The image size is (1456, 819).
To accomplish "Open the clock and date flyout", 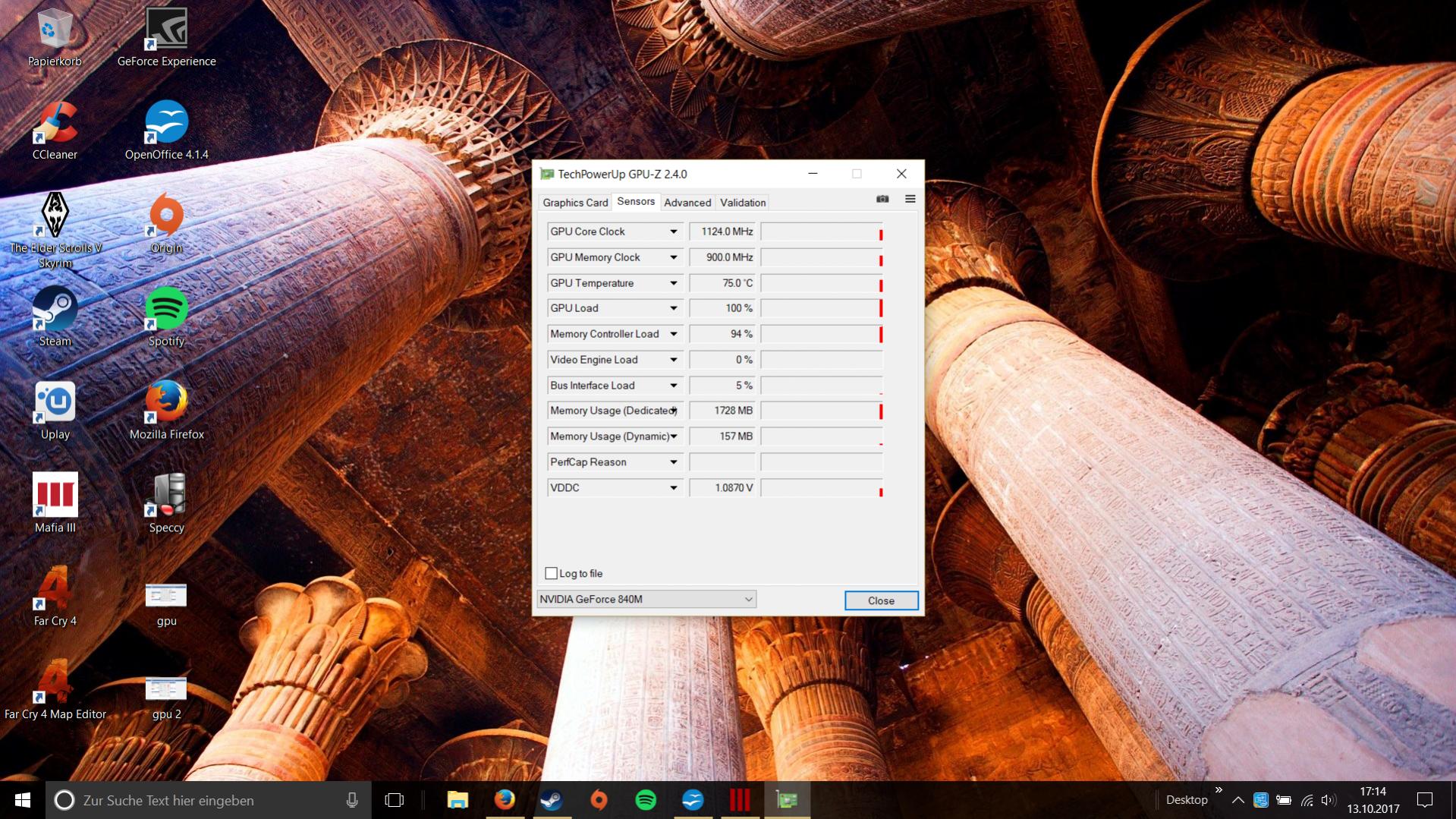I will tap(1373, 800).
